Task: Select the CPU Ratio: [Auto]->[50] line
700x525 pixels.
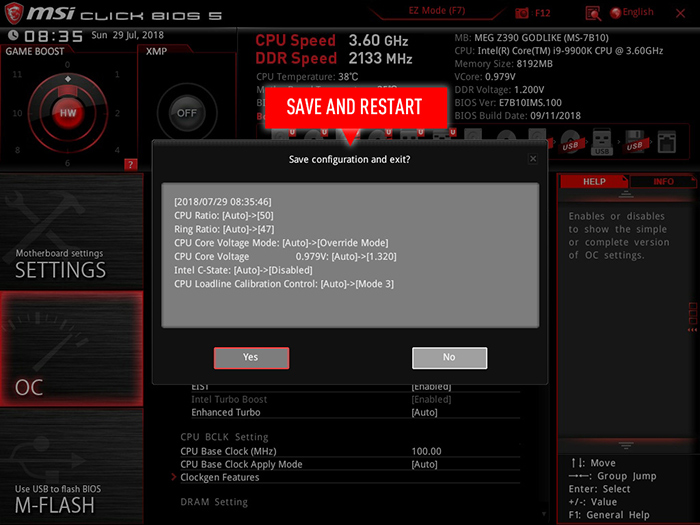Action: 224,216
